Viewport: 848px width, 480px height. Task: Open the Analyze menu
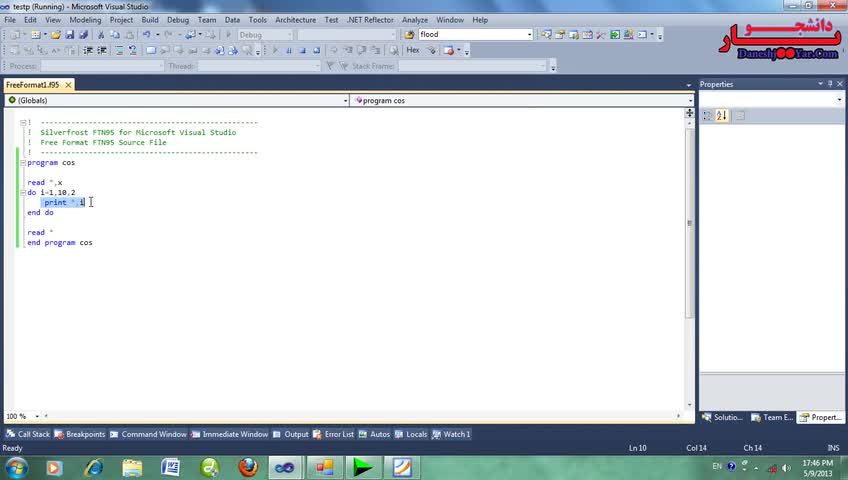(x=415, y=20)
